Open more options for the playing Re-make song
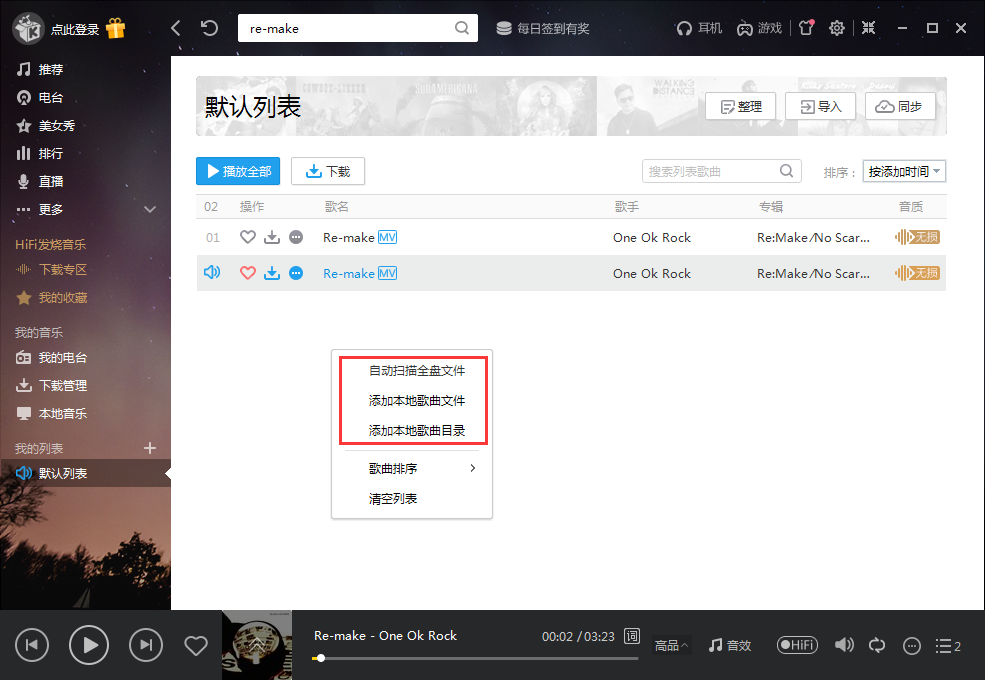 pyautogui.click(x=295, y=273)
